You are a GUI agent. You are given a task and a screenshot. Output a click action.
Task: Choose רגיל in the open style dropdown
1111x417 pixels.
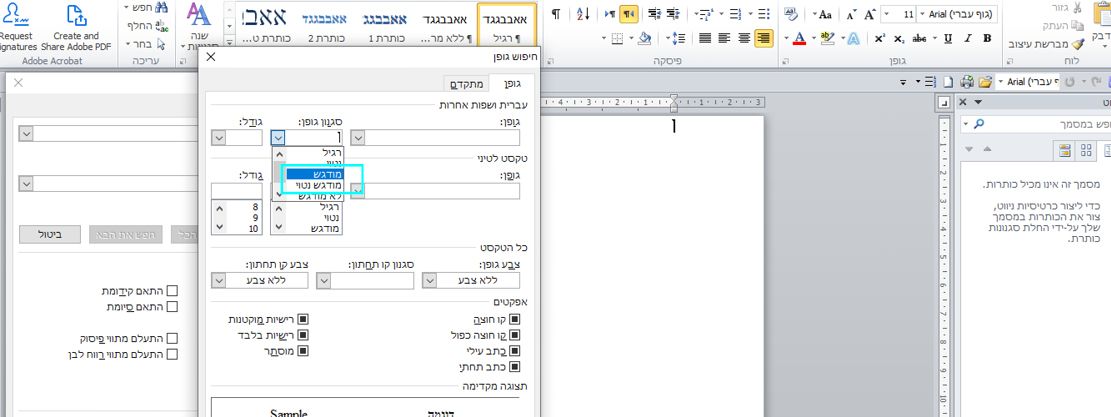tap(313, 152)
